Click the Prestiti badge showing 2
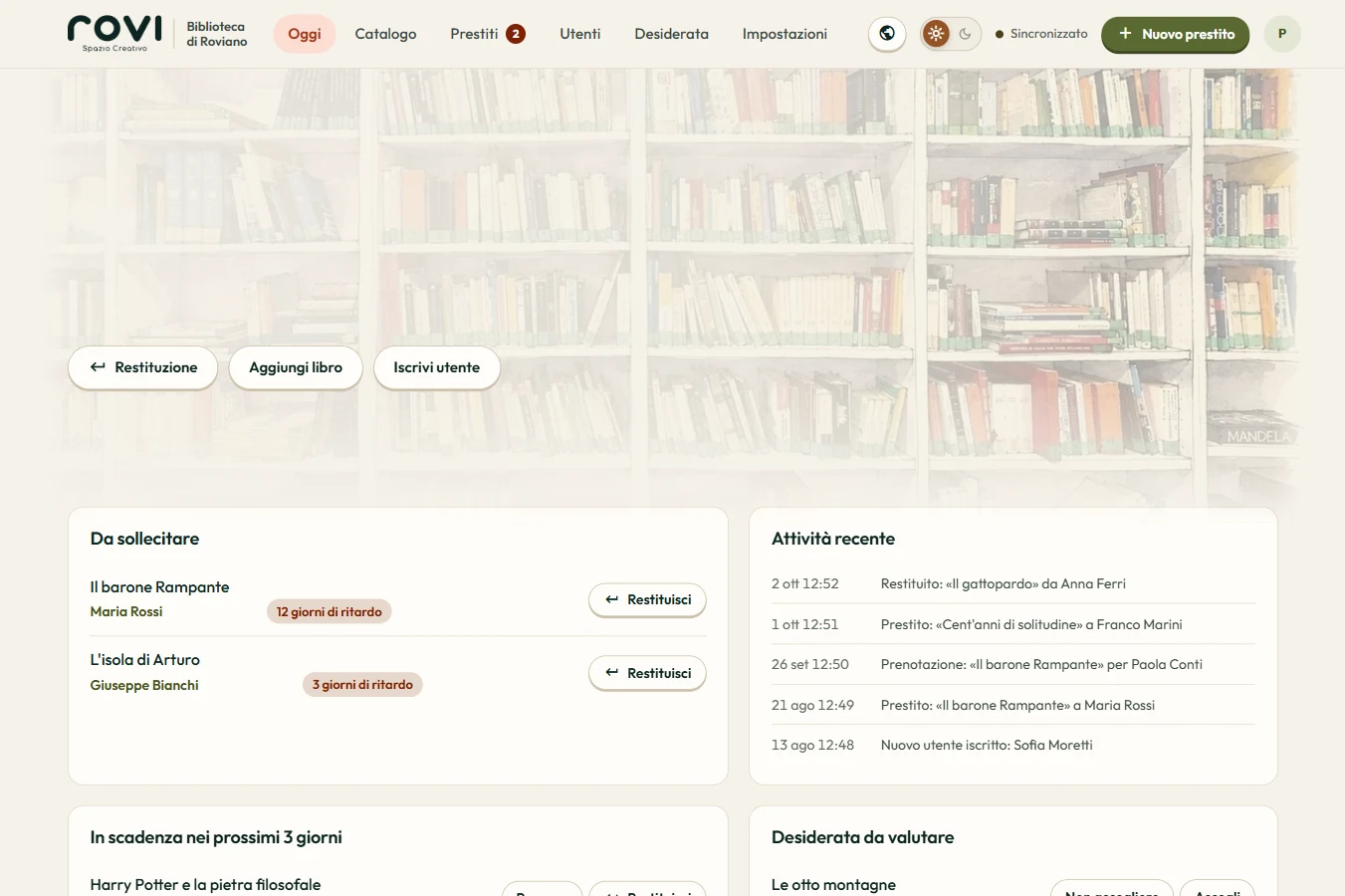The image size is (1345, 896). pyautogui.click(x=516, y=34)
